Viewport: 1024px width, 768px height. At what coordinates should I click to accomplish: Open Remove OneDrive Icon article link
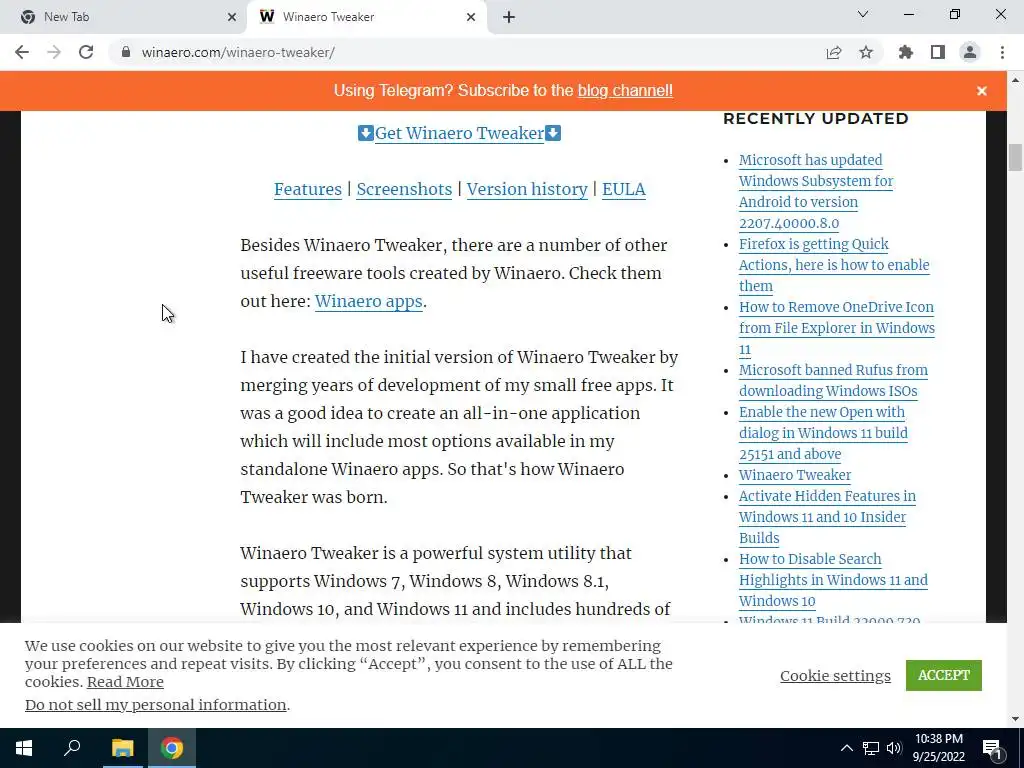tap(837, 328)
